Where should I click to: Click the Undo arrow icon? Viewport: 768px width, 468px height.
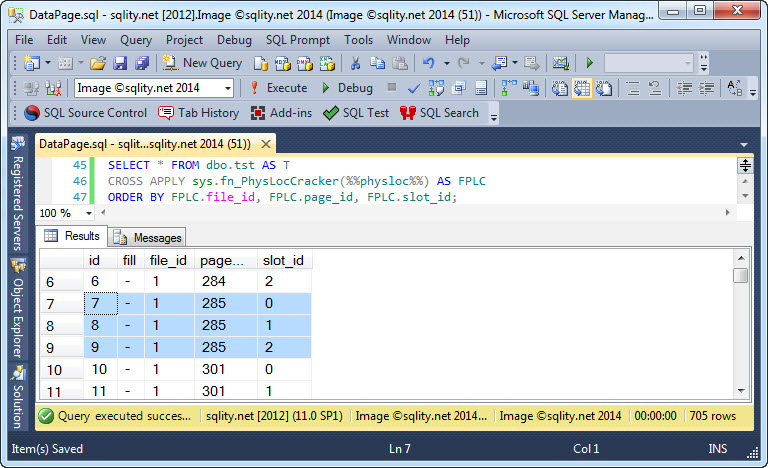[429, 63]
